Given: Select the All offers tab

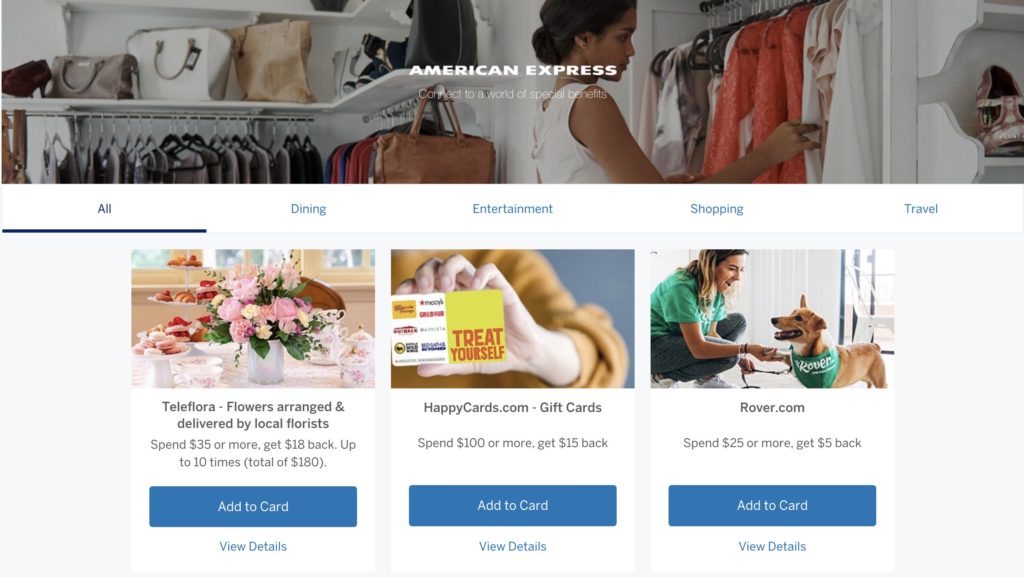Looking at the screenshot, I should [104, 209].
